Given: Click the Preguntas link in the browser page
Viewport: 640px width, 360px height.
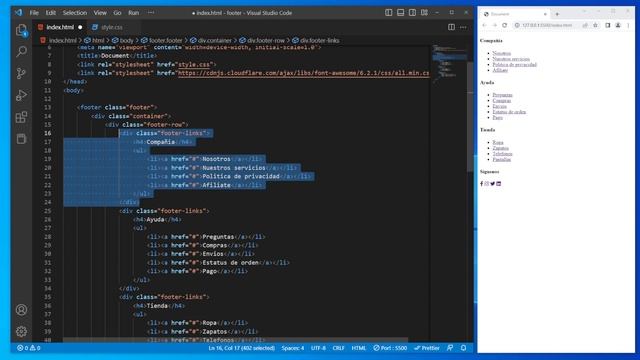Looking at the screenshot, I should click(x=502, y=95).
